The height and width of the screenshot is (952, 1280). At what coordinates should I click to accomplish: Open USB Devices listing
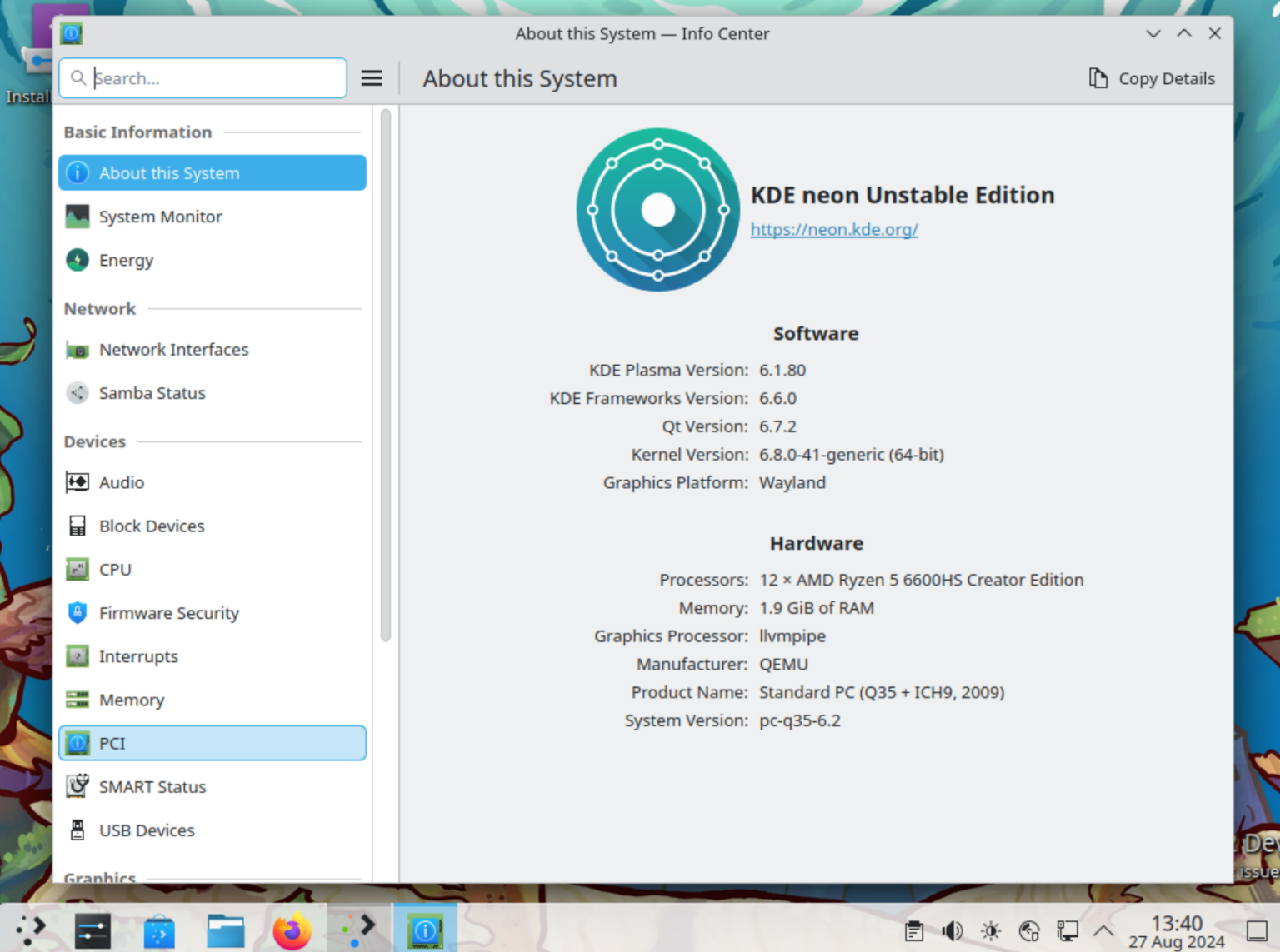(147, 830)
